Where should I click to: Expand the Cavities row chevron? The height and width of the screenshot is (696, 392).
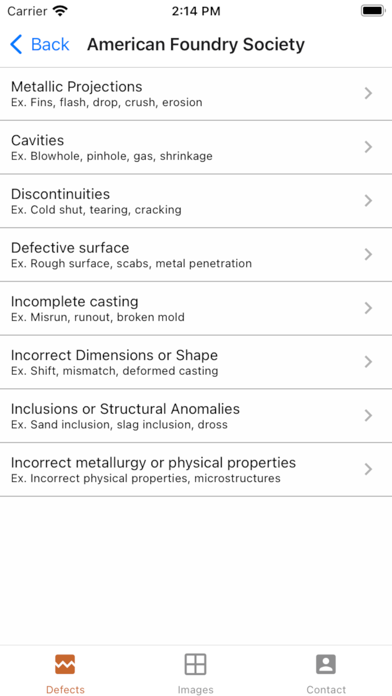368,147
